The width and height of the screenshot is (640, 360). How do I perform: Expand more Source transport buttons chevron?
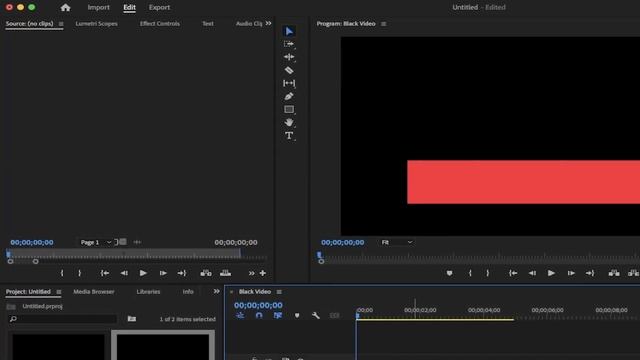[x=251, y=273]
